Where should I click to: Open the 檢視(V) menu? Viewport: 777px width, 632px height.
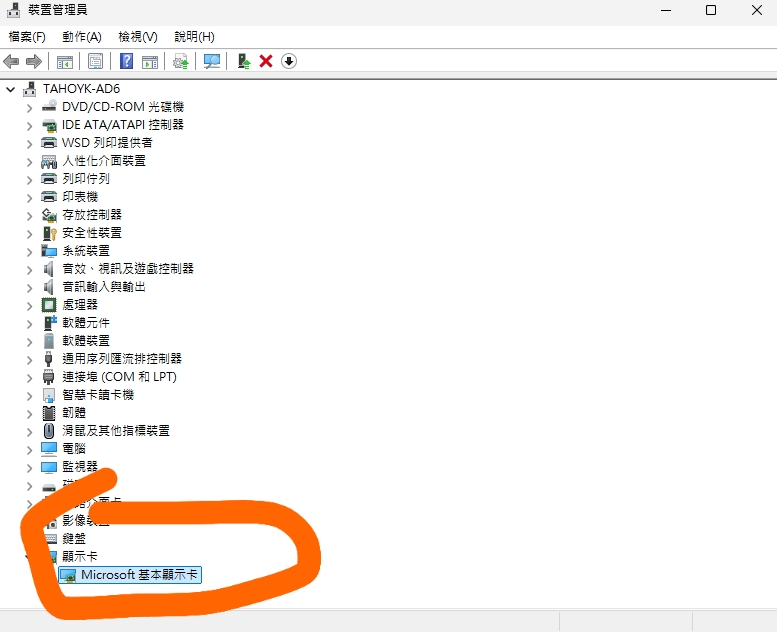[138, 37]
